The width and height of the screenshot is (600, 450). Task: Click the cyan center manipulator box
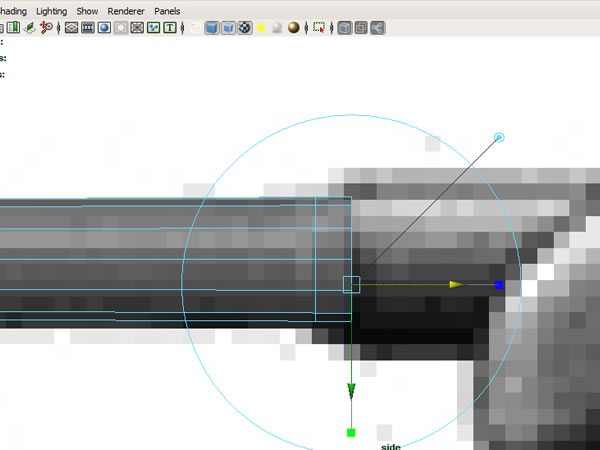(x=351, y=285)
